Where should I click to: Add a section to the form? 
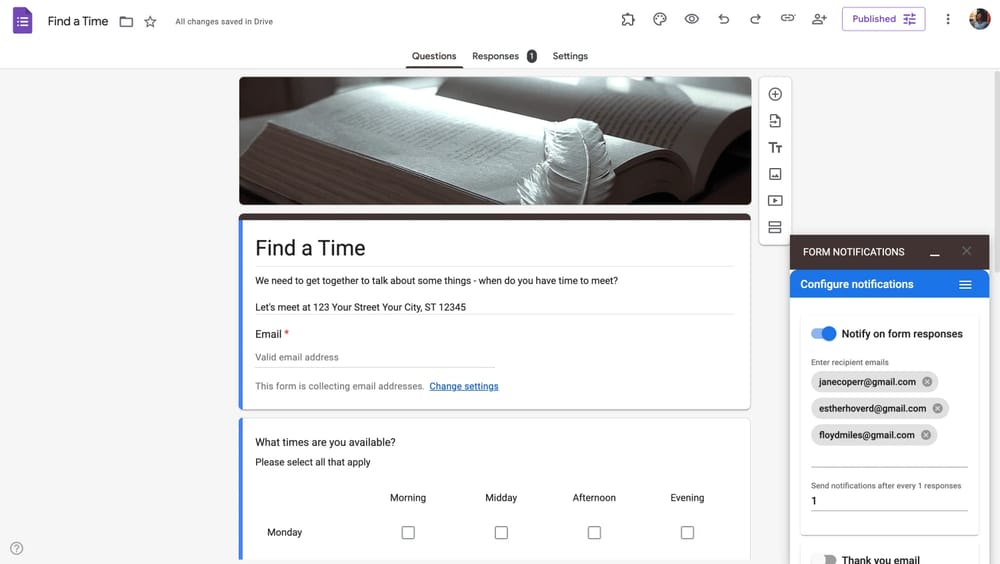click(775, 228)
